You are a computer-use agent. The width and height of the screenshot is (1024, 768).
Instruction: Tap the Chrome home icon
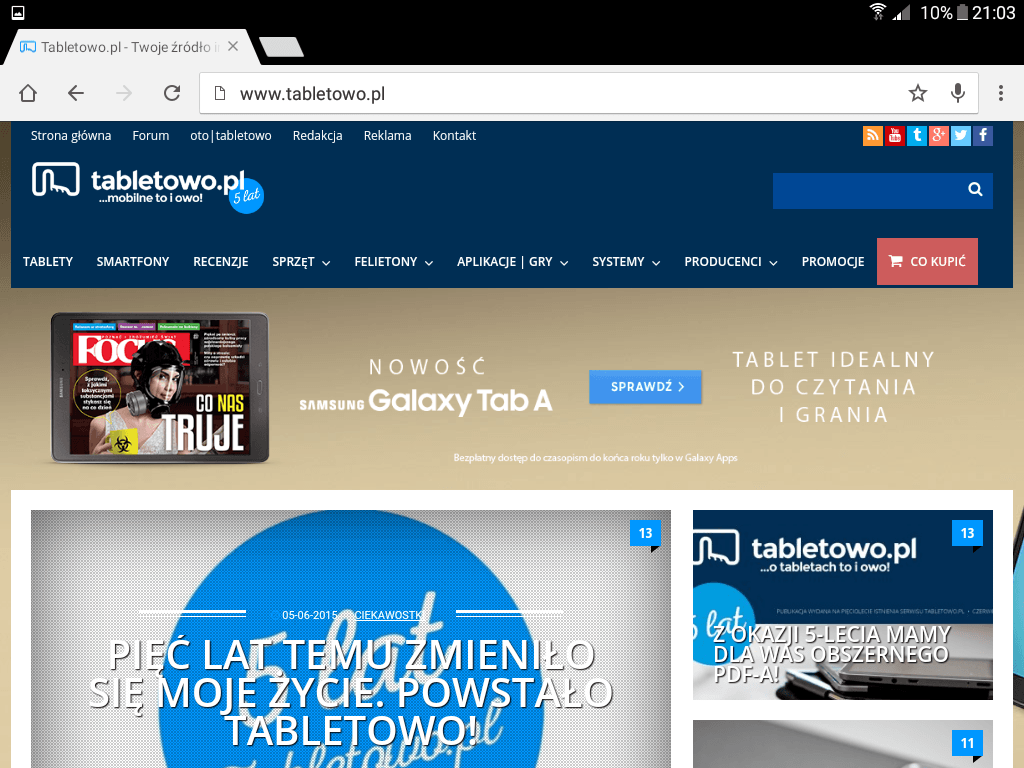tap(28, 93)
